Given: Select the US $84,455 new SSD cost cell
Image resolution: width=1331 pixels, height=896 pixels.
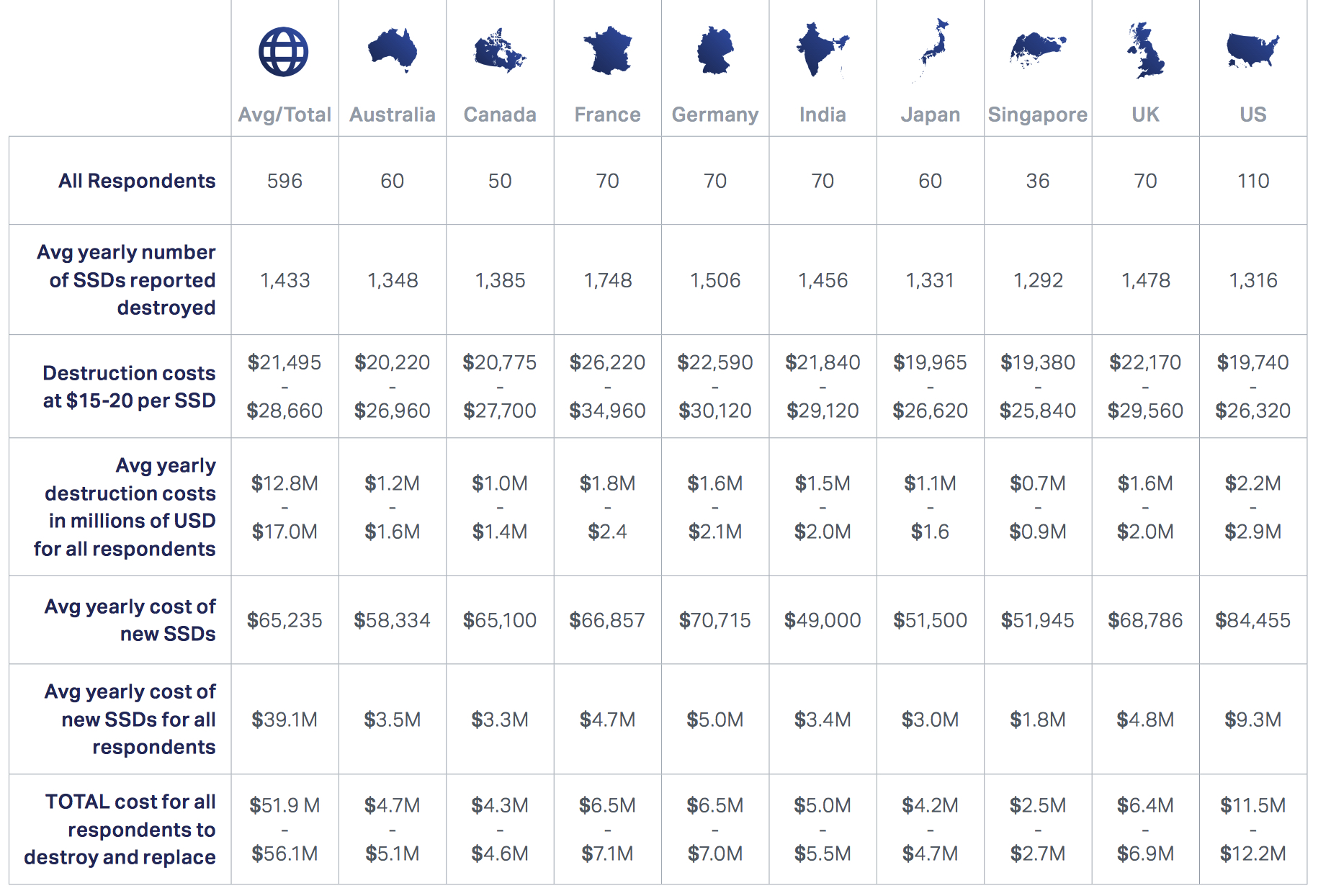Looking at the screenshot, I should (1253, 620).
